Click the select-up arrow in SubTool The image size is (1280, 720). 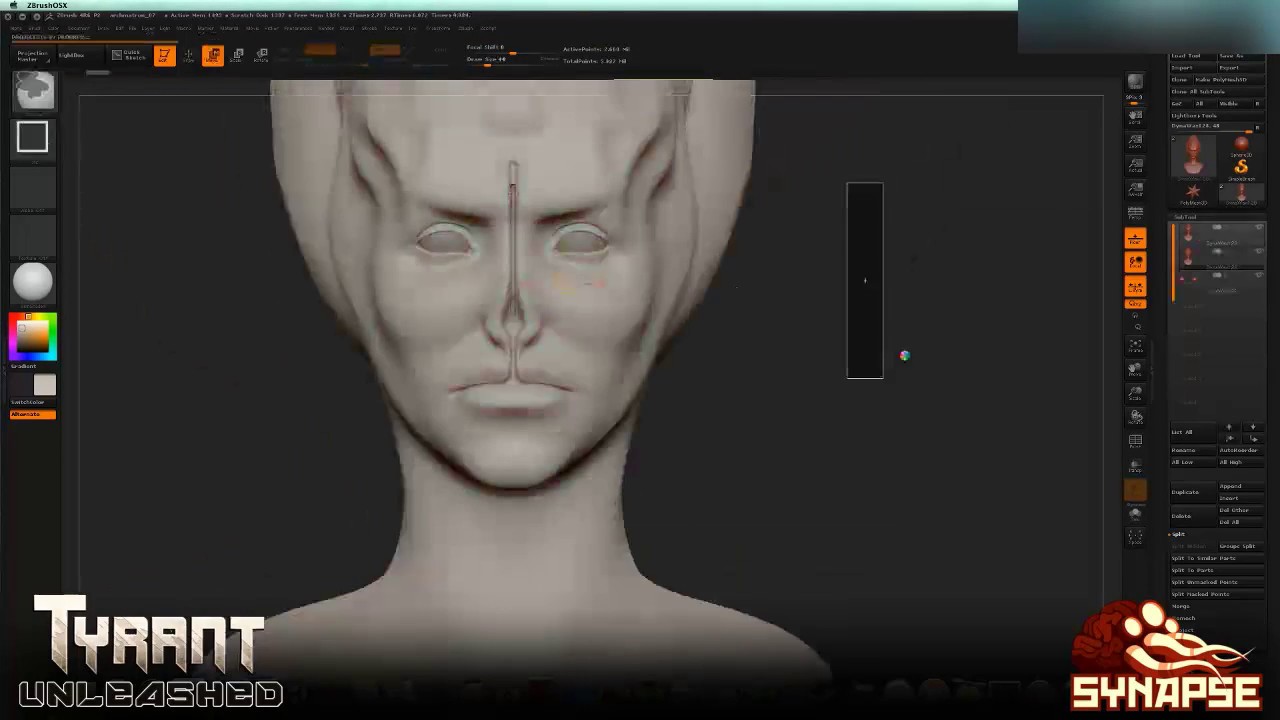tap(1230, 428)
